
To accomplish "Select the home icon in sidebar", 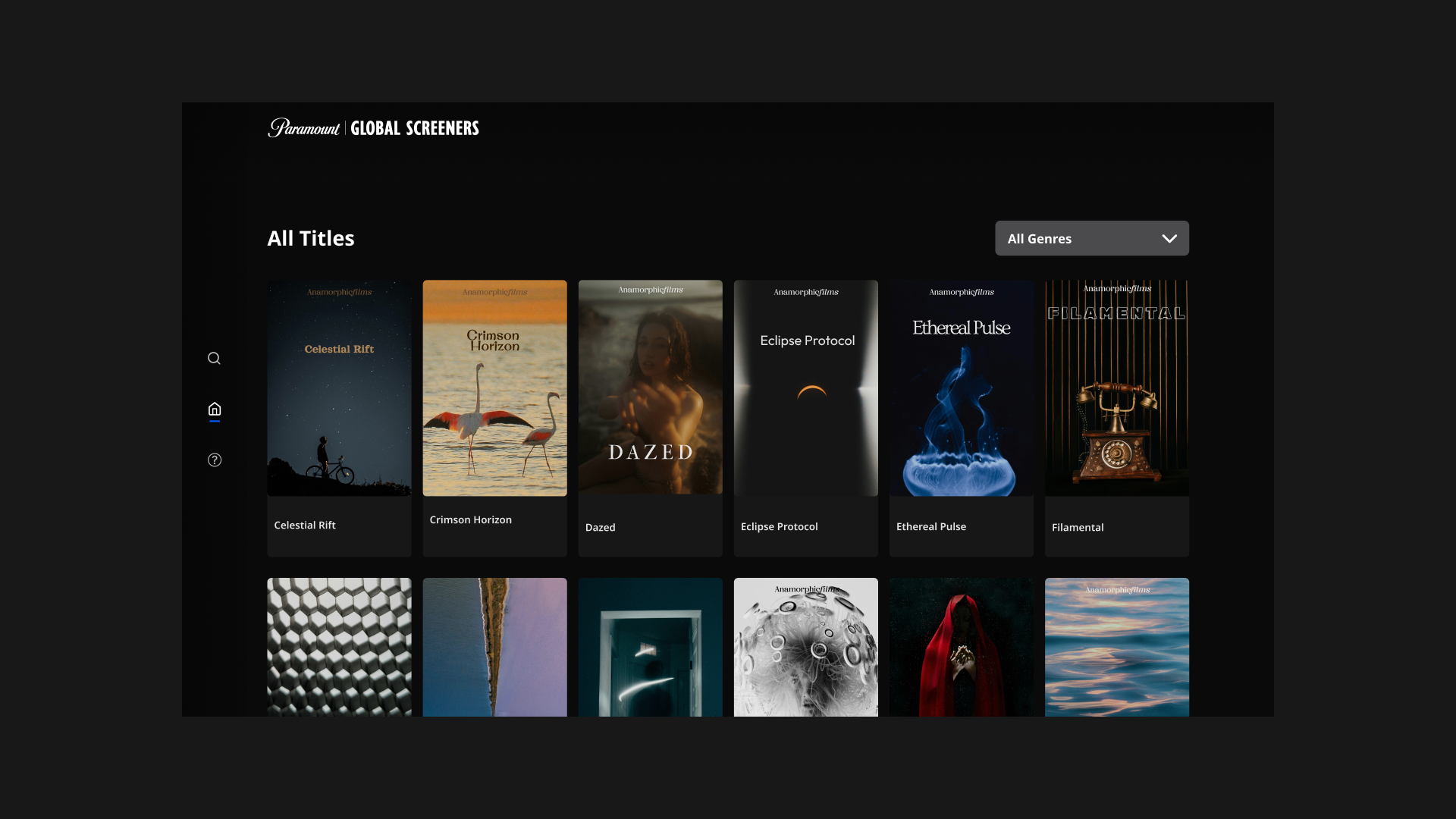I will (215, 409).
